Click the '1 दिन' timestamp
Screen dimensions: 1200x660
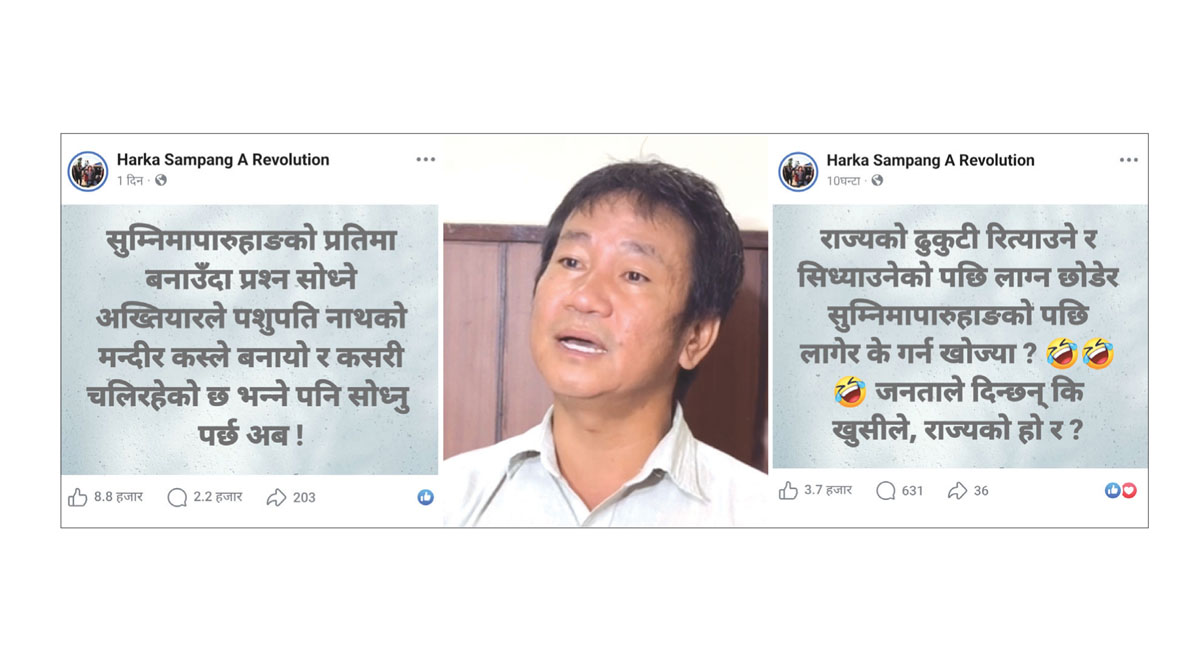pyautogui.click(x=131, y=181)
